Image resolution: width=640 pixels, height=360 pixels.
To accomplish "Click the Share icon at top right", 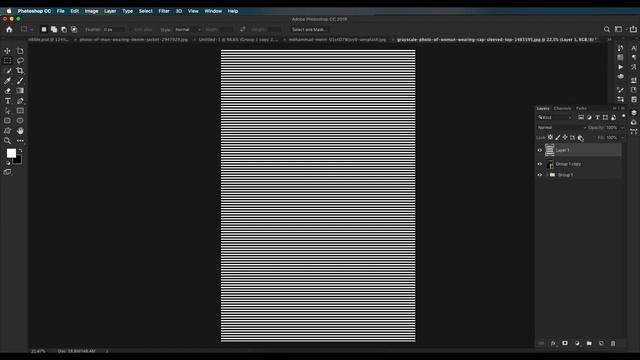I will pos(633,29).
